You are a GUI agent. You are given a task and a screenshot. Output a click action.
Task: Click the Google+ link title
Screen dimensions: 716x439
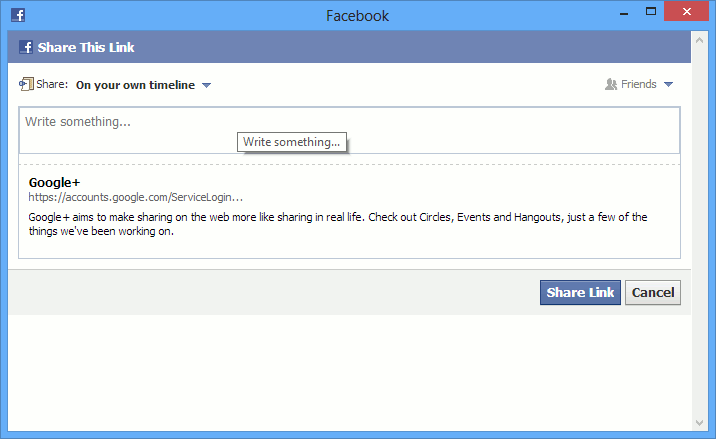54,183
